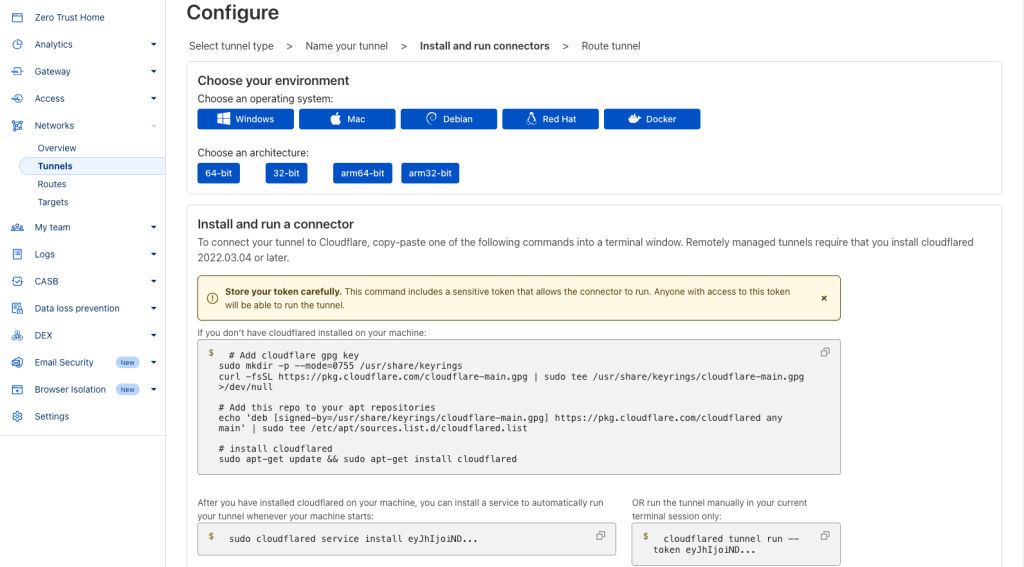
Task: Go back to Name your tunnel step
Action: [x=346, y=46]
